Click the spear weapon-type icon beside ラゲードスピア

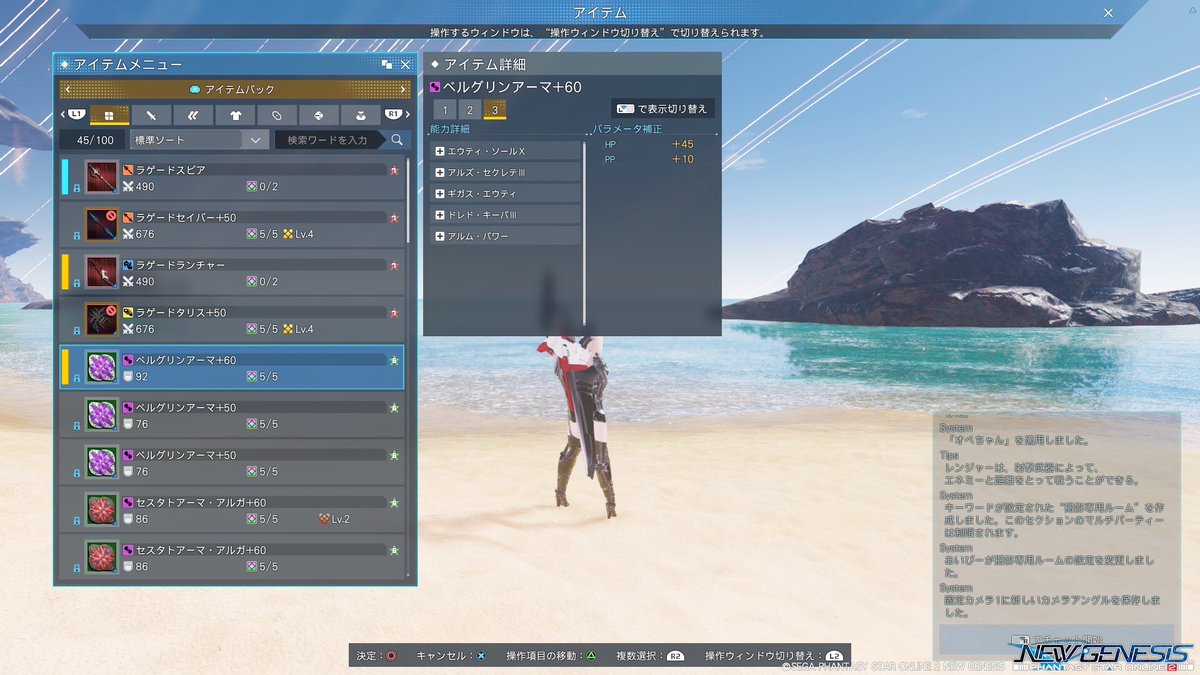pyautogui.click(x=128, y=170)
